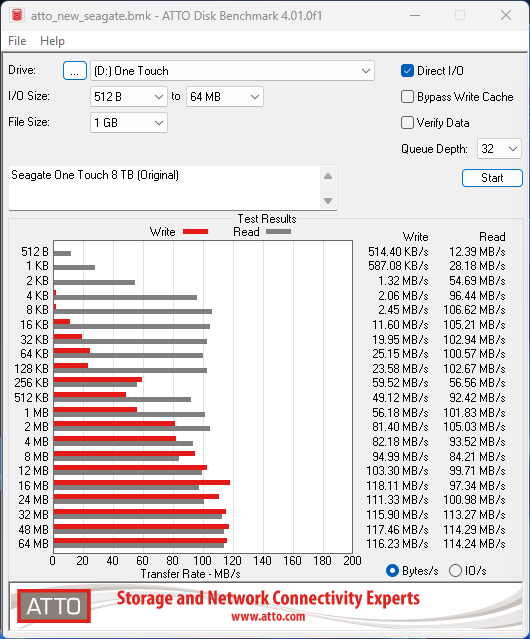
Task: Minimize the ATTO Disk Benchmark window
Action: (415, 15)
